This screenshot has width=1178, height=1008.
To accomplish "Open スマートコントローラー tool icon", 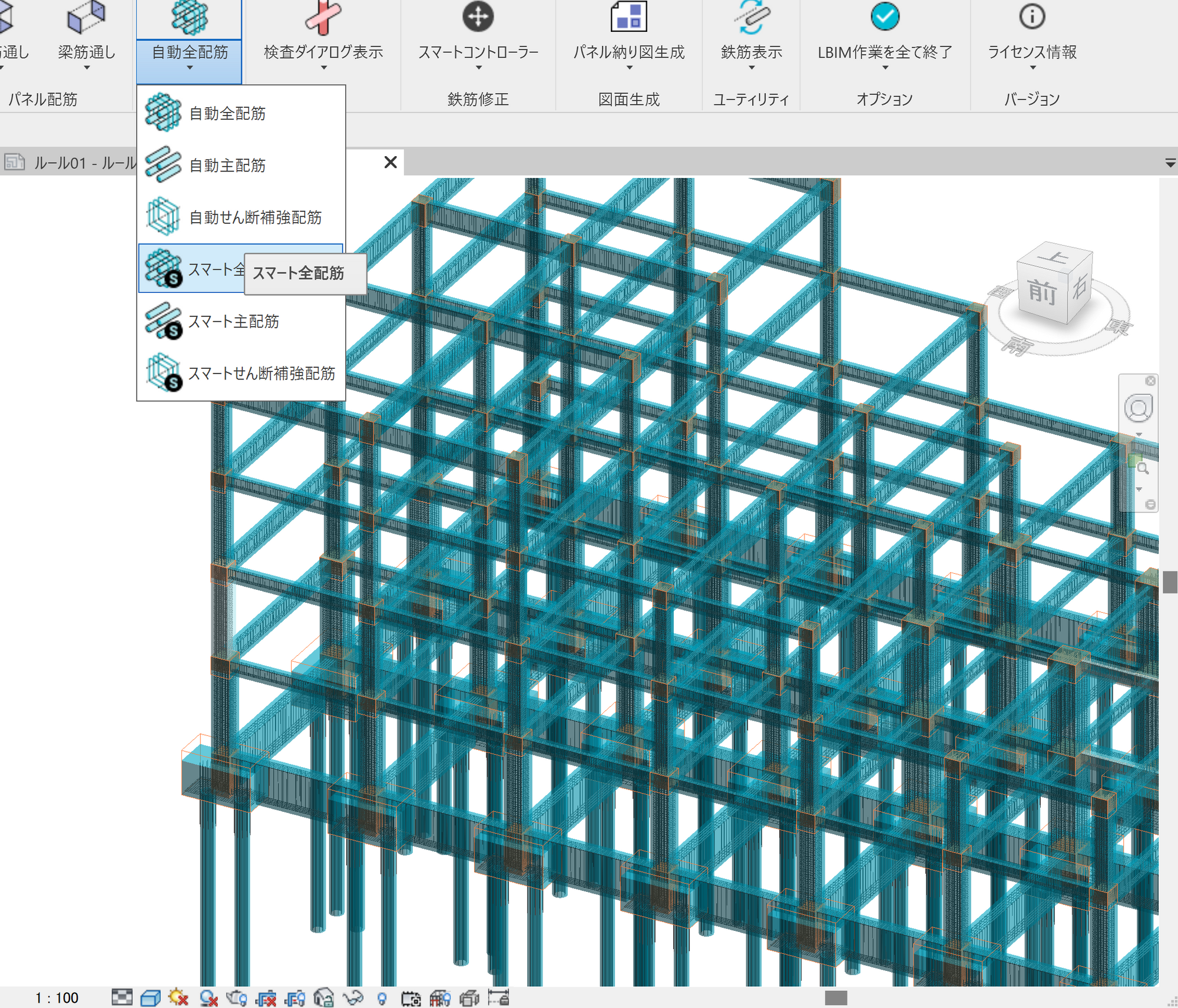I will [478, 16].
